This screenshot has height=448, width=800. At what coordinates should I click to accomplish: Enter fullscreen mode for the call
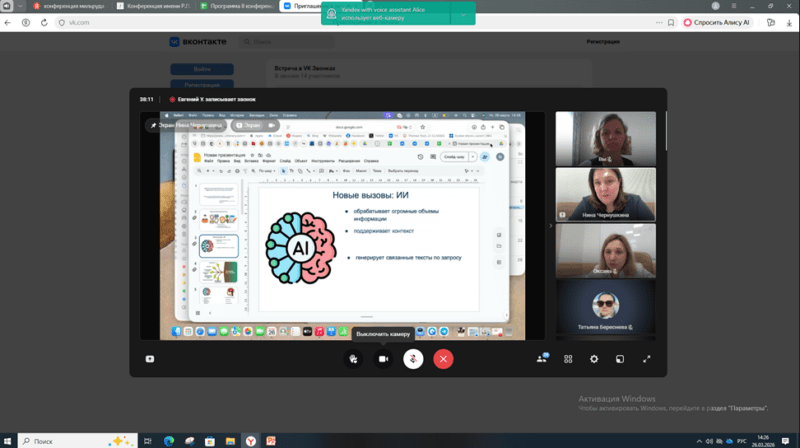(x=646, y=358)
